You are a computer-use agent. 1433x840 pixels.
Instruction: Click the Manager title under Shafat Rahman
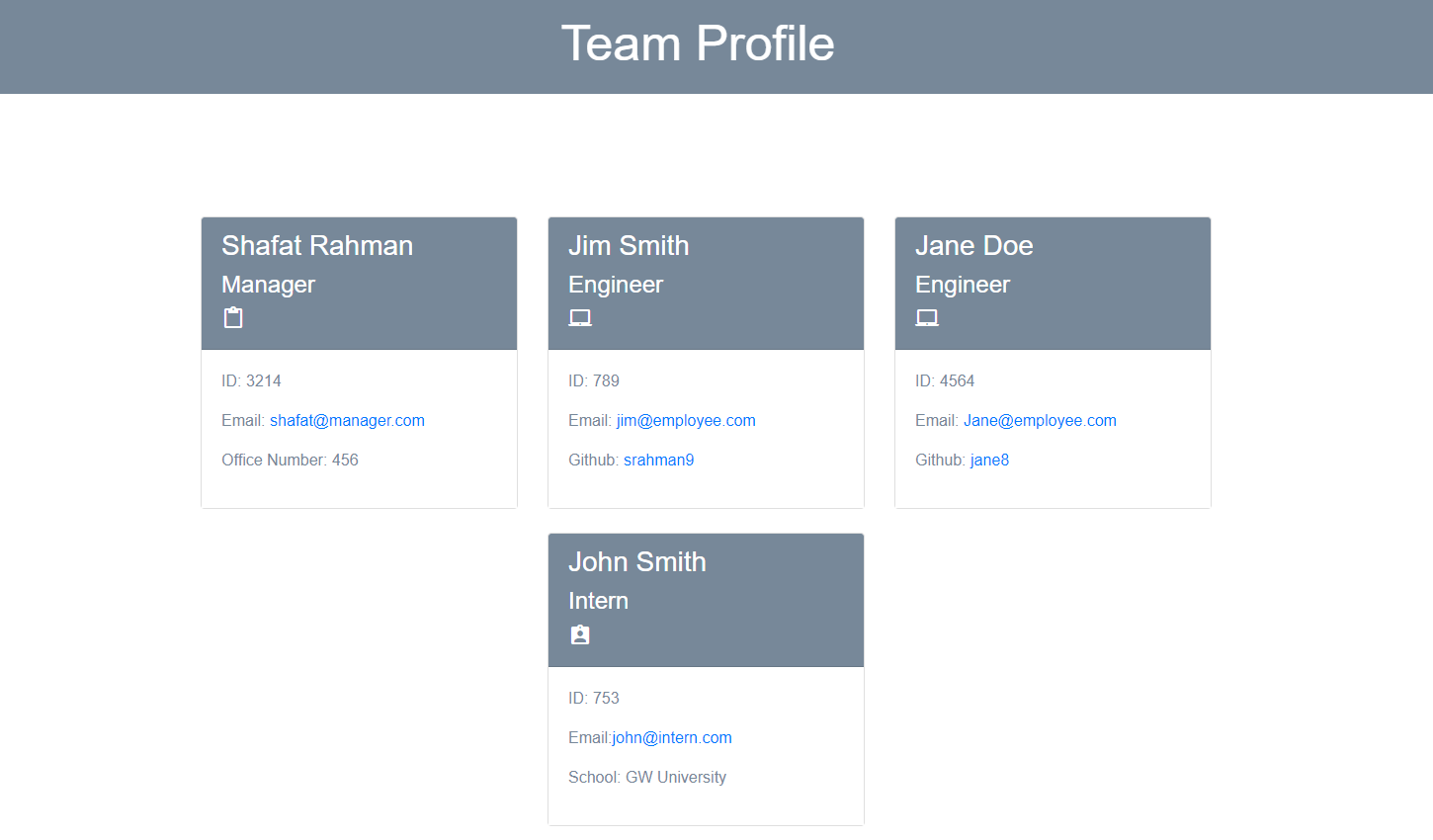click(268, 285)
